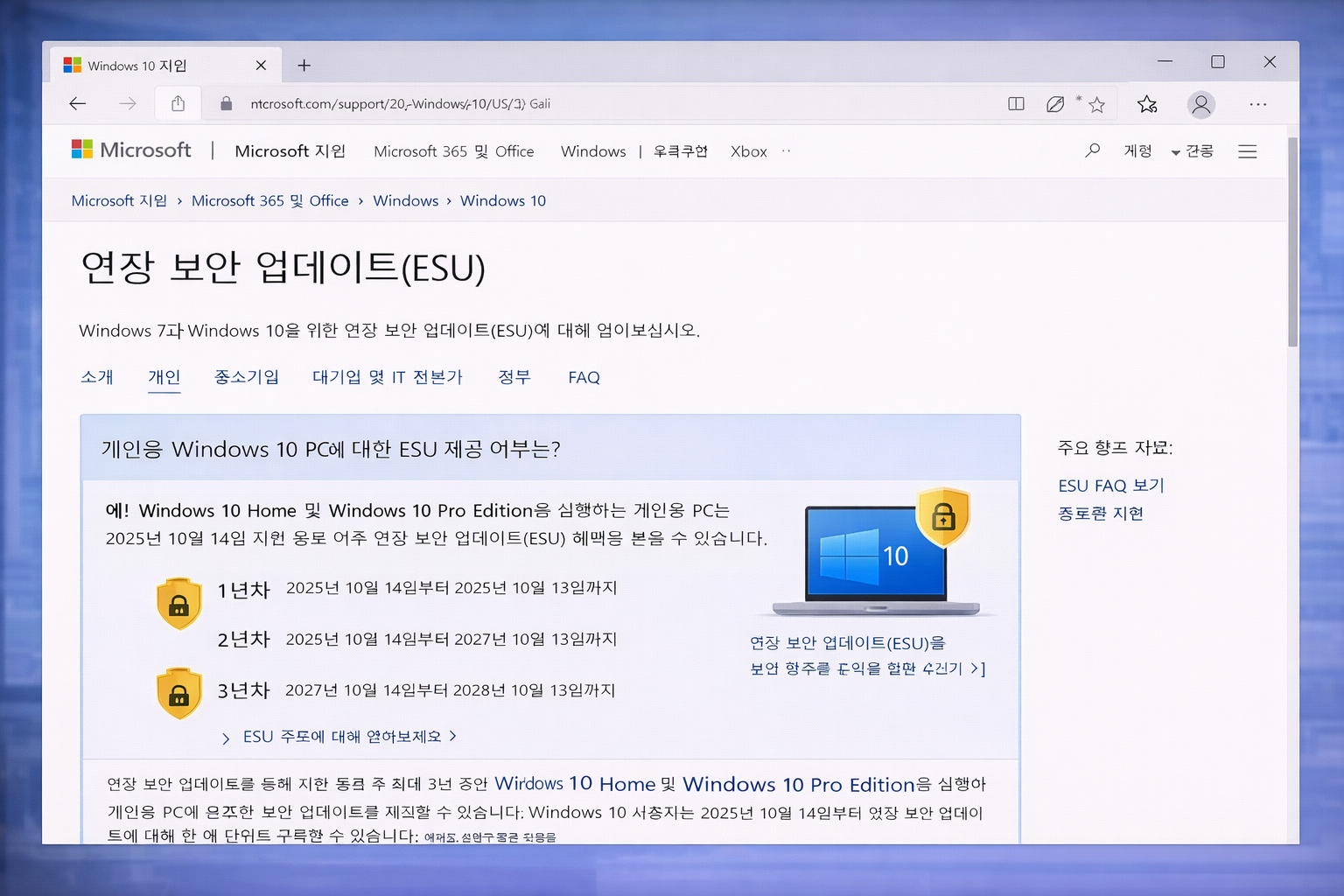1344x896 pixels.
Task: Click the leaf-shaped icon in address bar
Action: 1056,104
